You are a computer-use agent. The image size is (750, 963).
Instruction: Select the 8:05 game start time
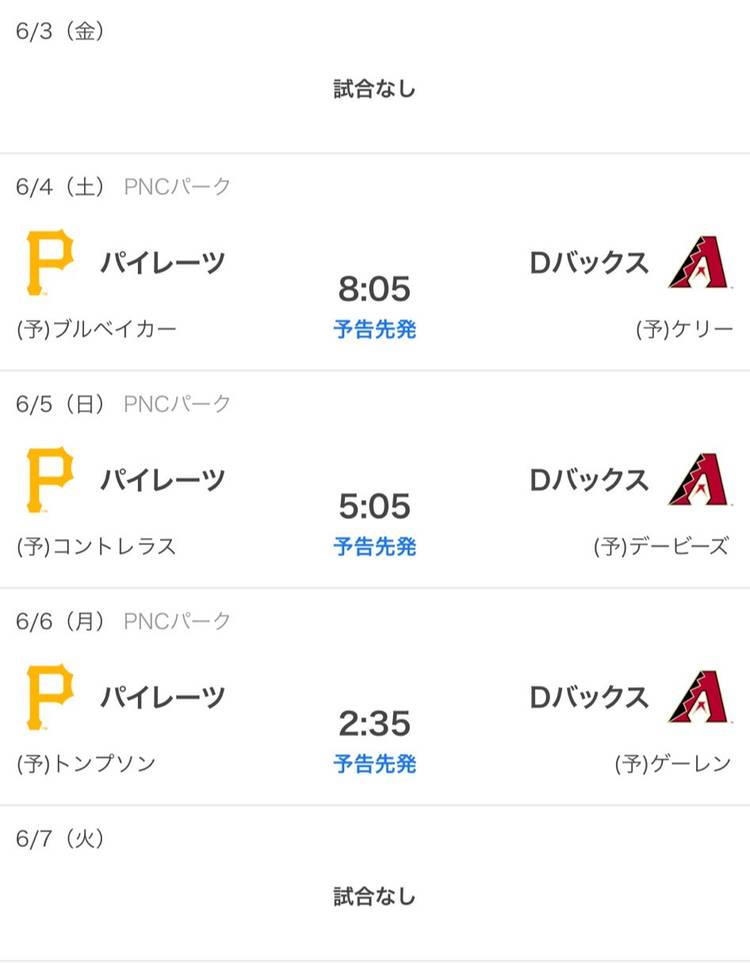tap(375, 290)
